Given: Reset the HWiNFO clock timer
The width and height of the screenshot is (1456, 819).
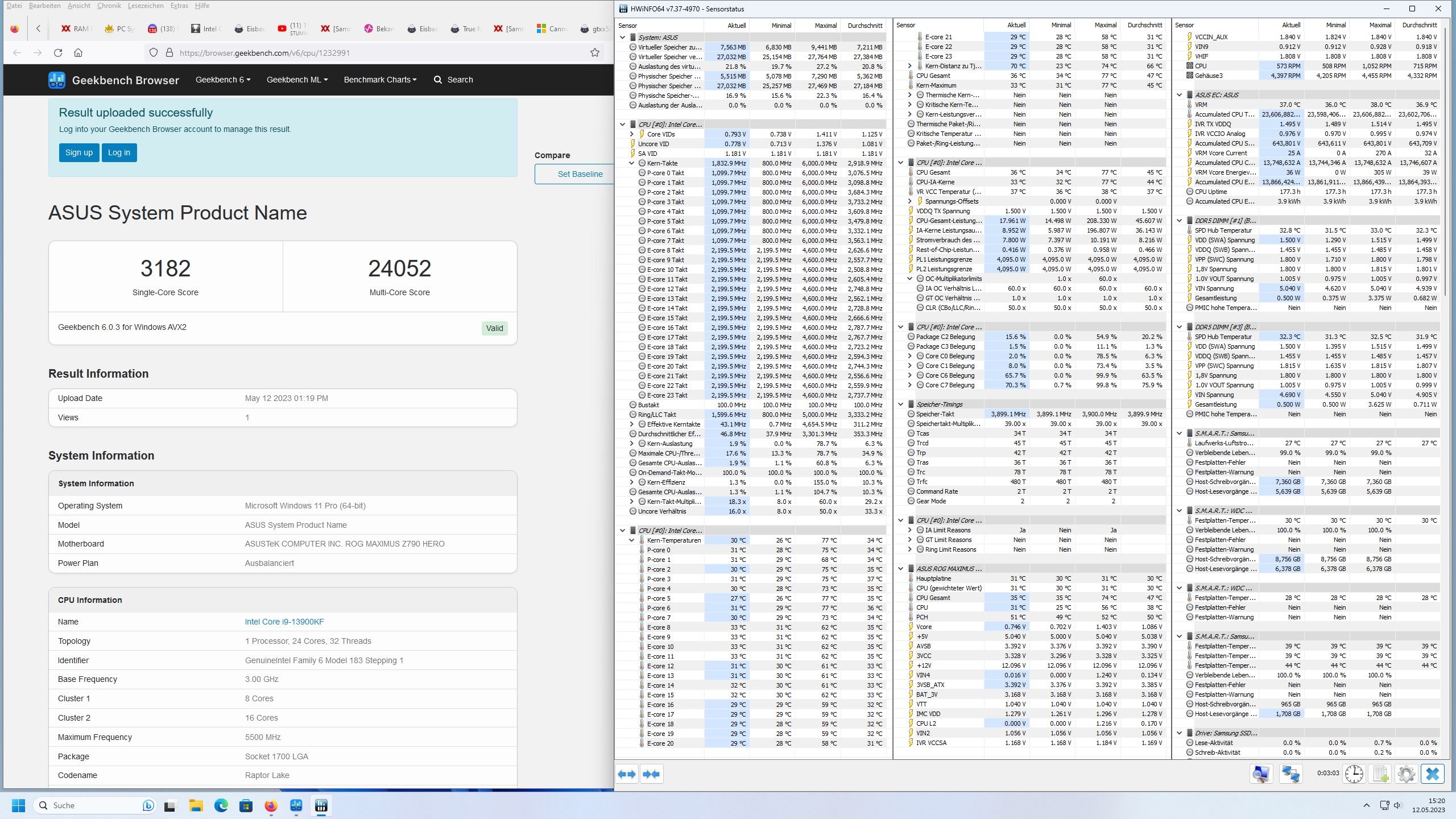Looking at the screenshot, I should tap(1354, 774).
